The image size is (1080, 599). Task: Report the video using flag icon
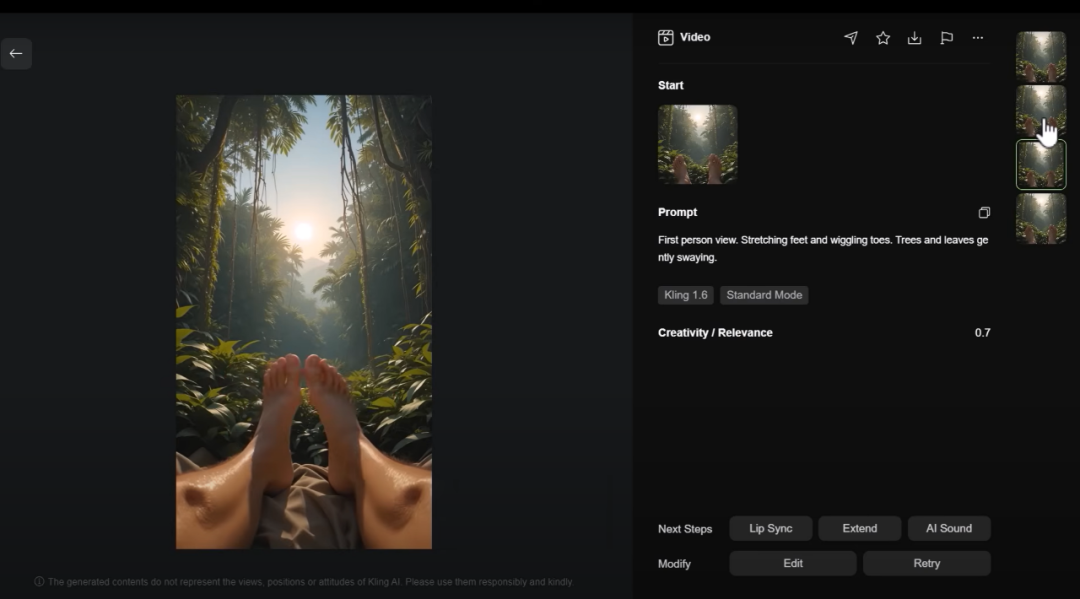click(x=946, y=38)
